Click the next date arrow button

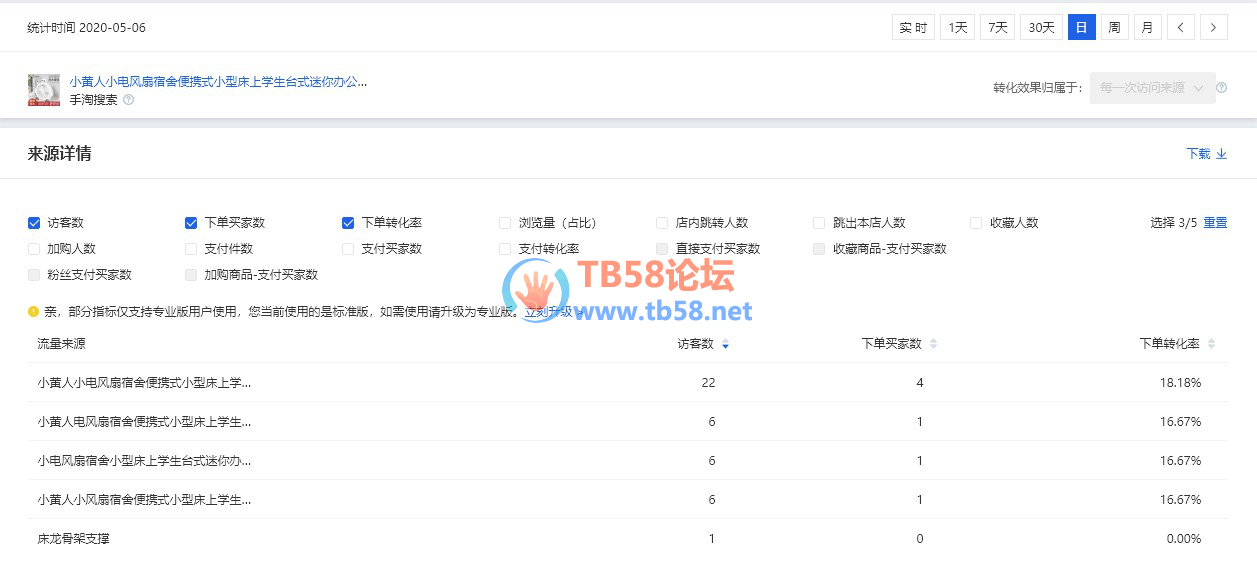tap(1214, 28)
